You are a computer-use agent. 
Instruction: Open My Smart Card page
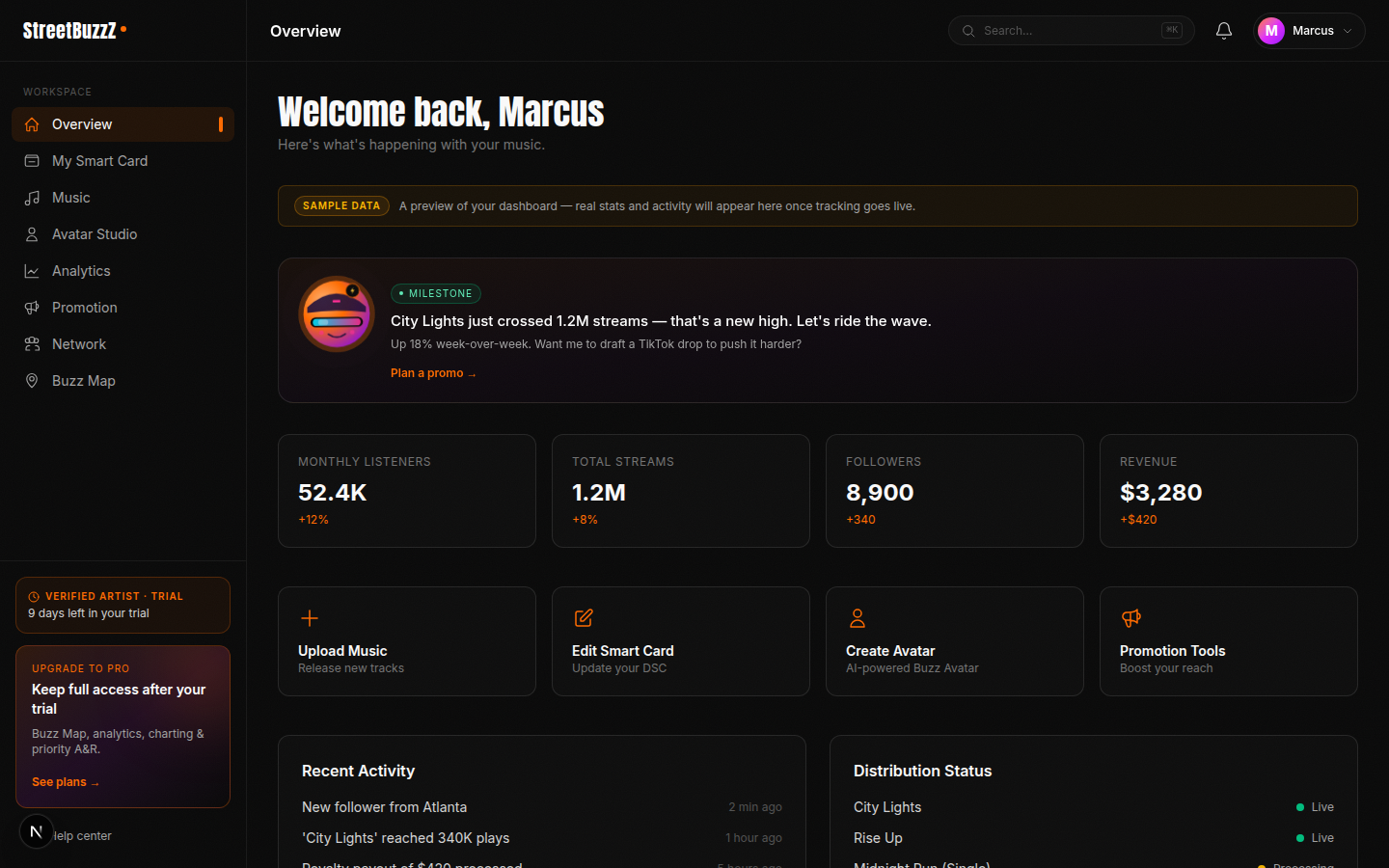pos(123,161)
